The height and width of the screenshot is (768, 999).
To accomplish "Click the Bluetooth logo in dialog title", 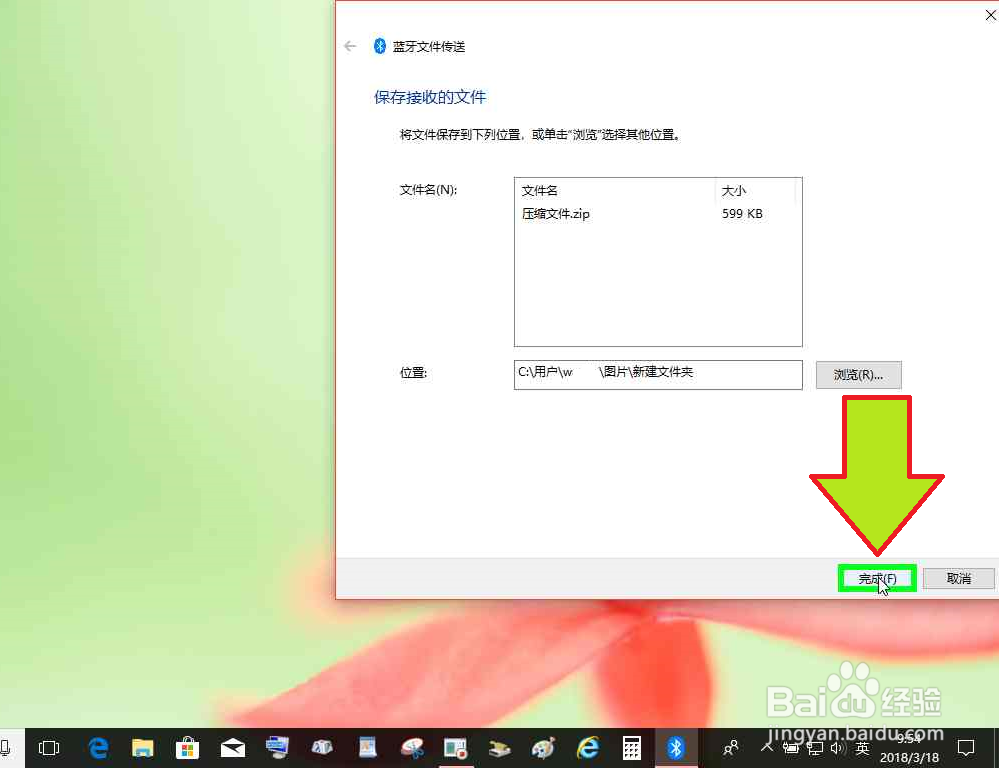I will (x=380, y=46).
